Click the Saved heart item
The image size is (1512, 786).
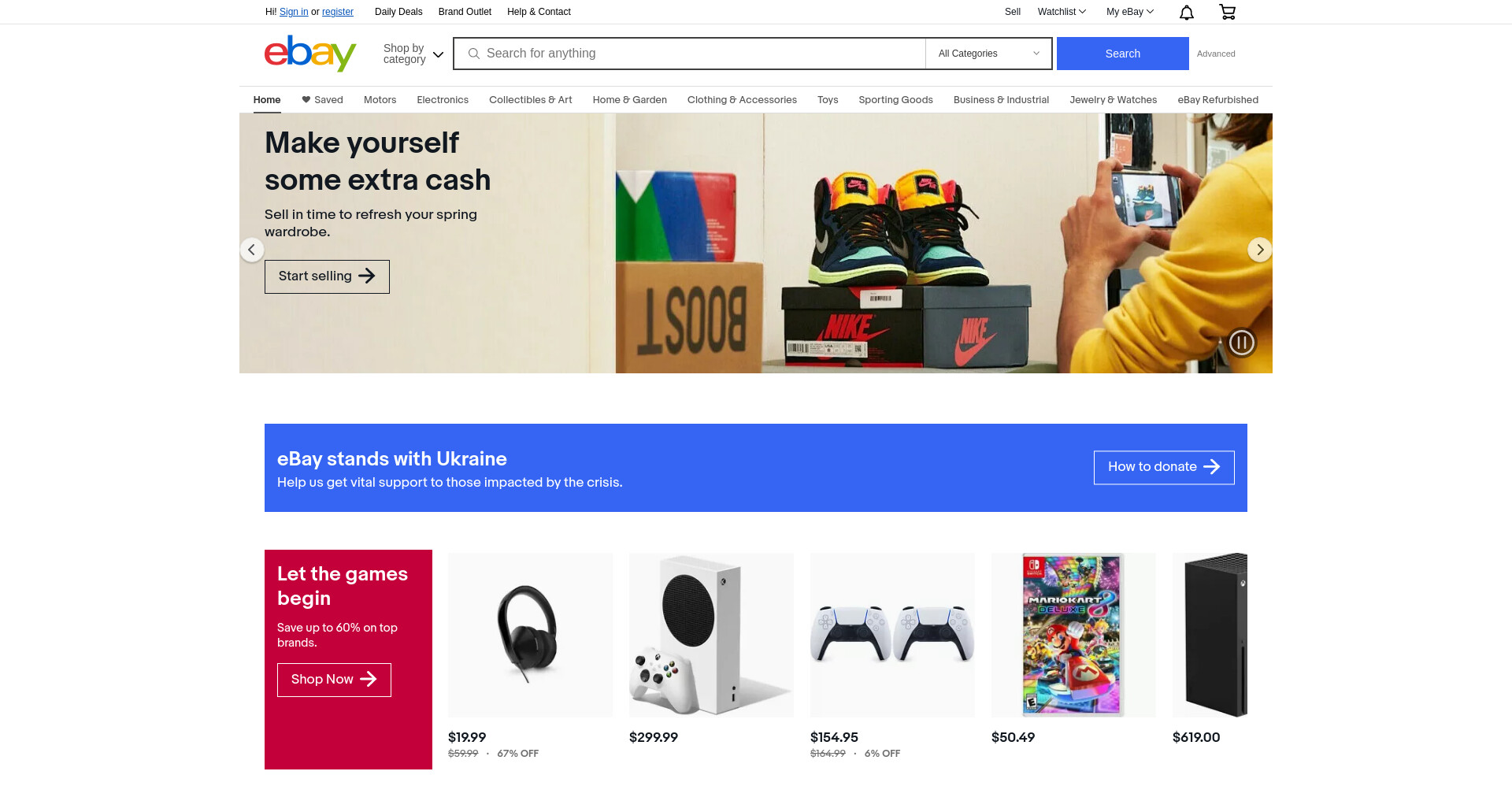[322, 100]
